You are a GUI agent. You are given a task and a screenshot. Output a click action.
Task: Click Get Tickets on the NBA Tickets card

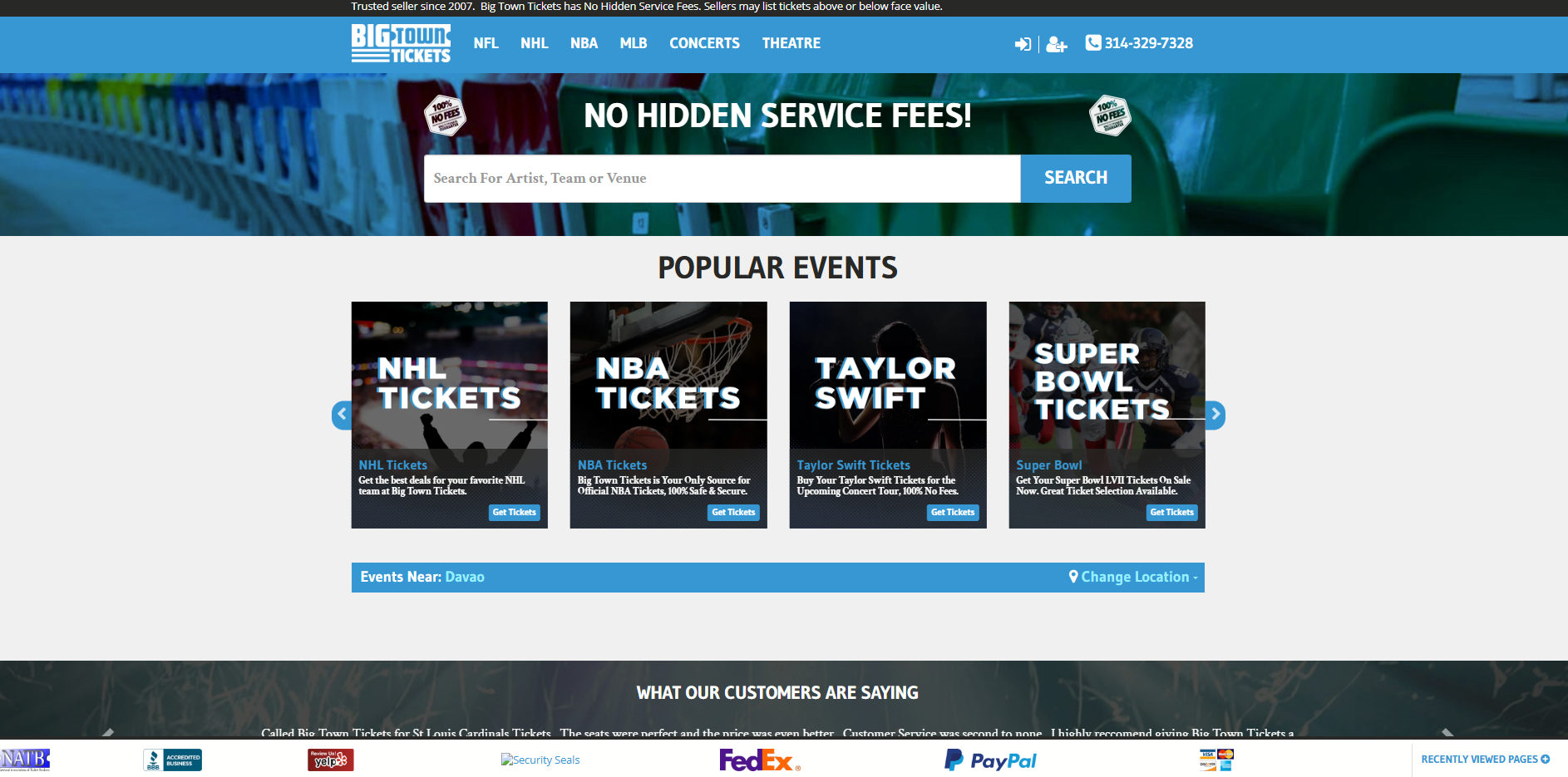pyautogui.click(x=734, y=513)
